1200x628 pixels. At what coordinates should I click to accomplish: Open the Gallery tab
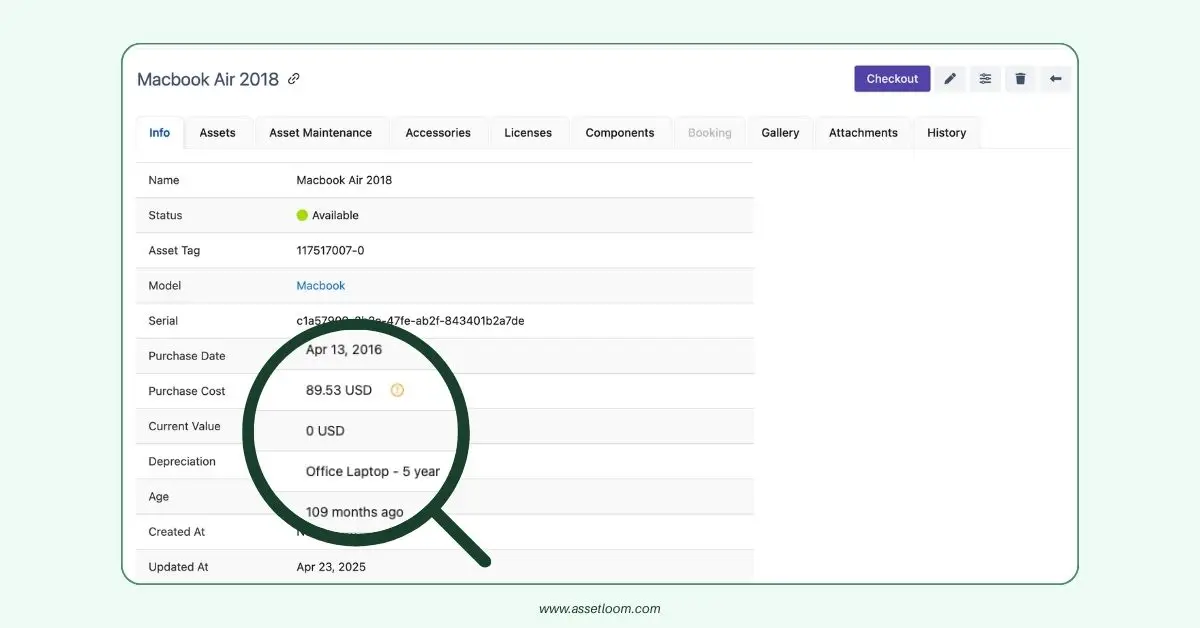780,133
